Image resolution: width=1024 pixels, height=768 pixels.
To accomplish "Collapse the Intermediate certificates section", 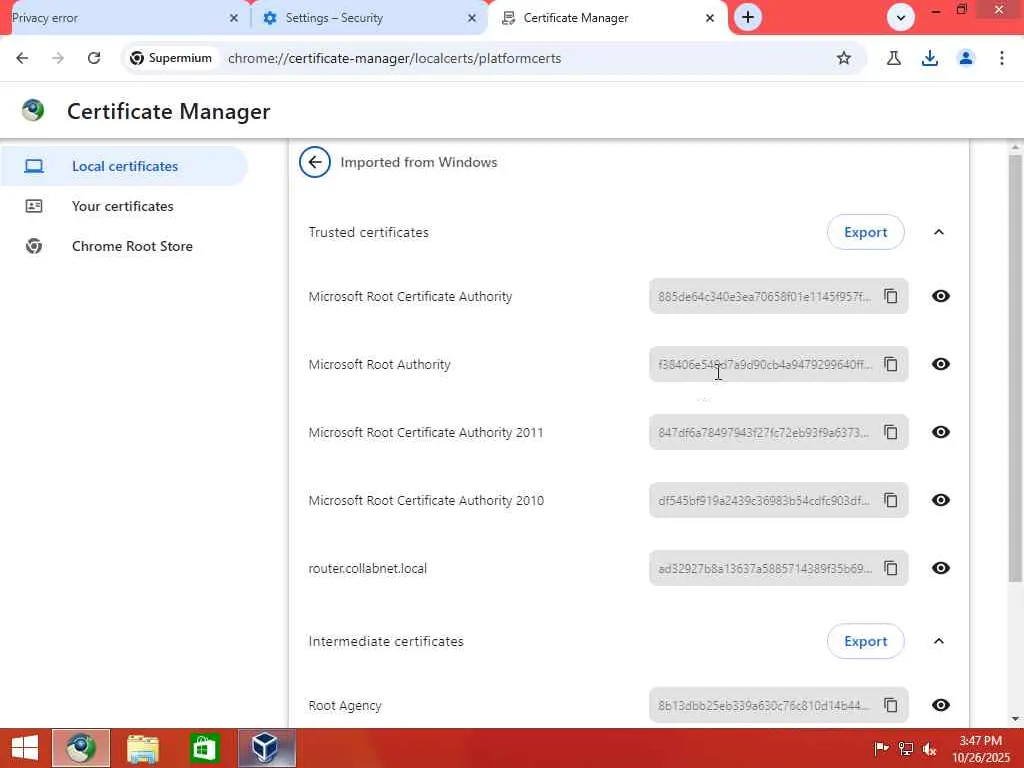I will tap(939, 641).
